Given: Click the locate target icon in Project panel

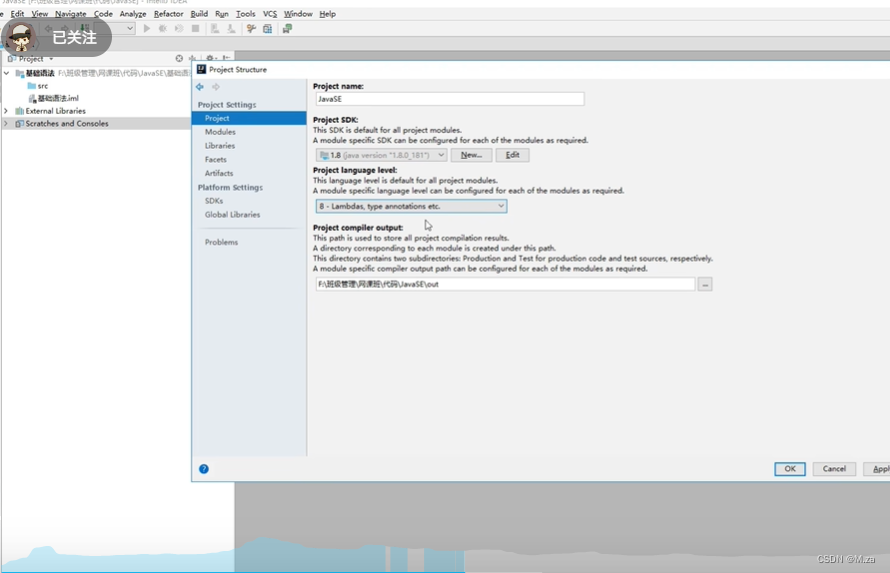Looking at the screenshot, I should 179,58.
